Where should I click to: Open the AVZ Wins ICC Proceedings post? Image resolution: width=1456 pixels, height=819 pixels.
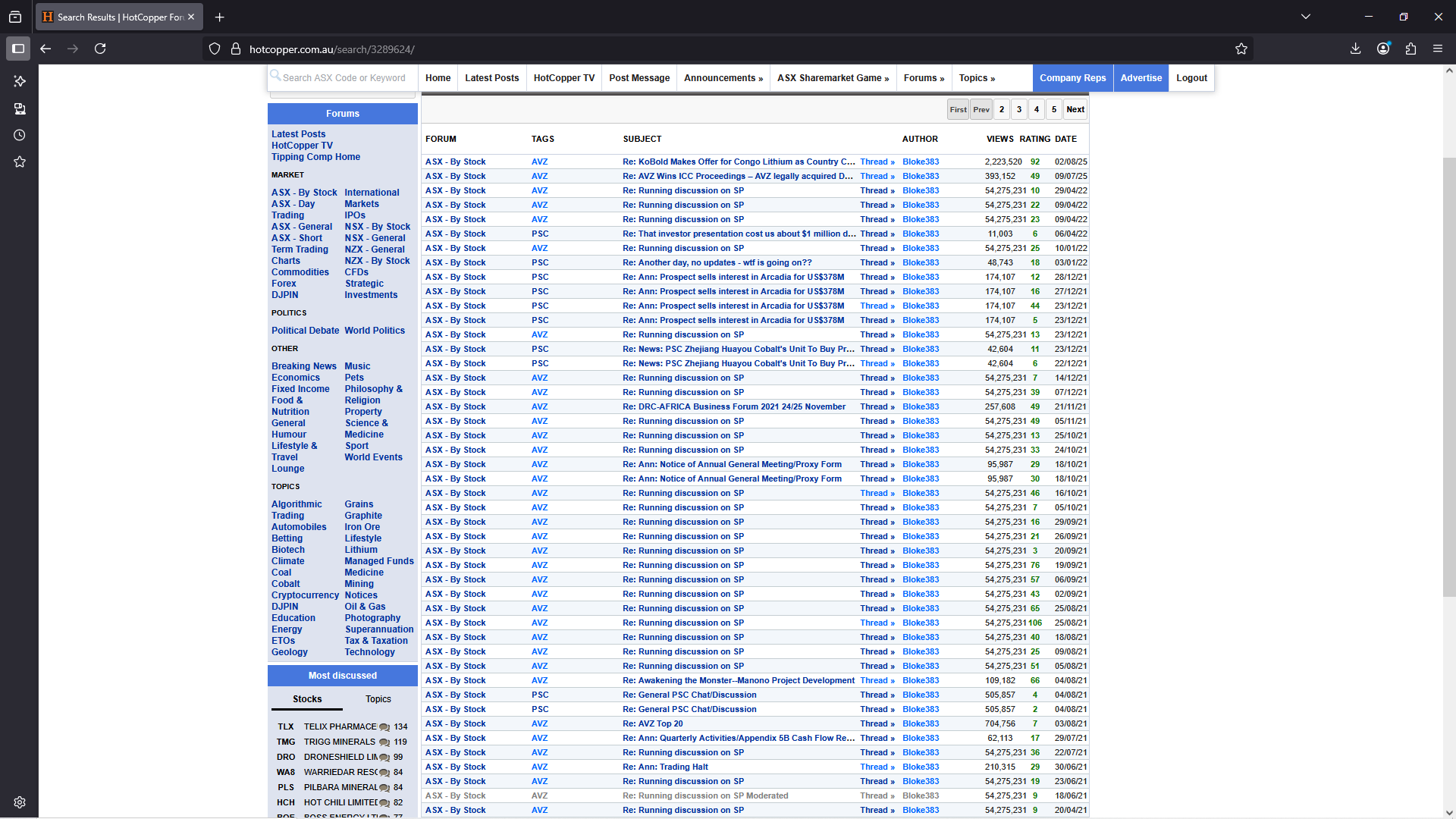pyautogui.click(x=738, y=176)
